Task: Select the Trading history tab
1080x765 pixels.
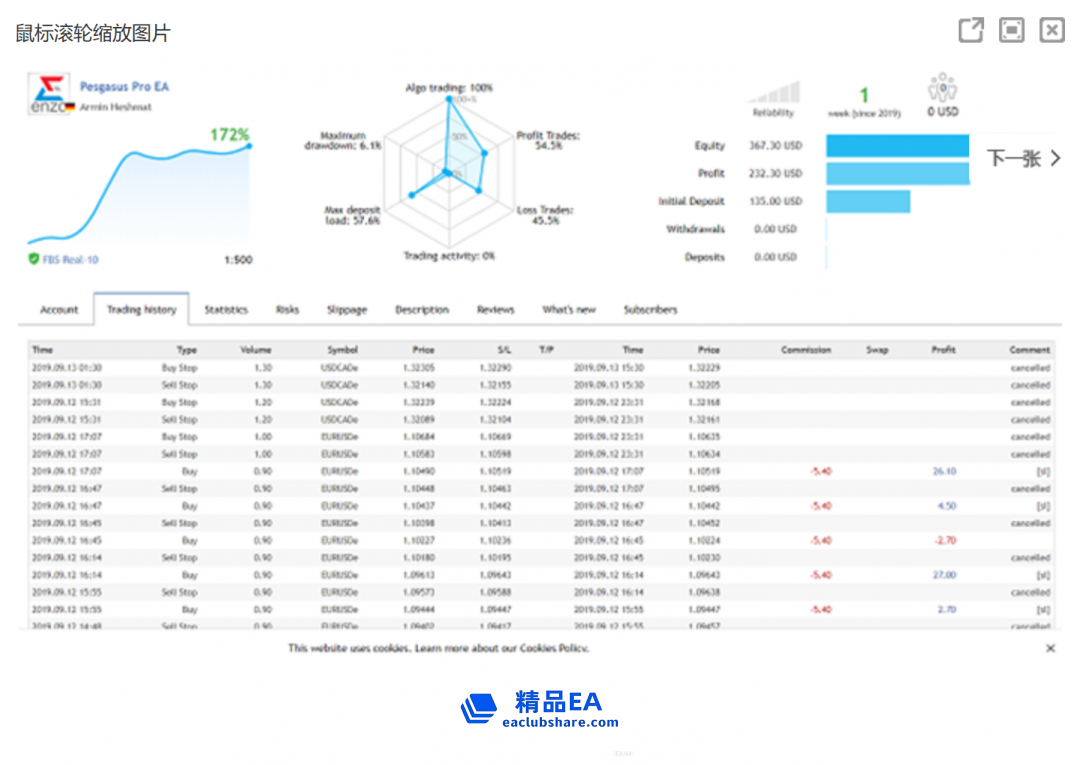Action: [141, 310]
